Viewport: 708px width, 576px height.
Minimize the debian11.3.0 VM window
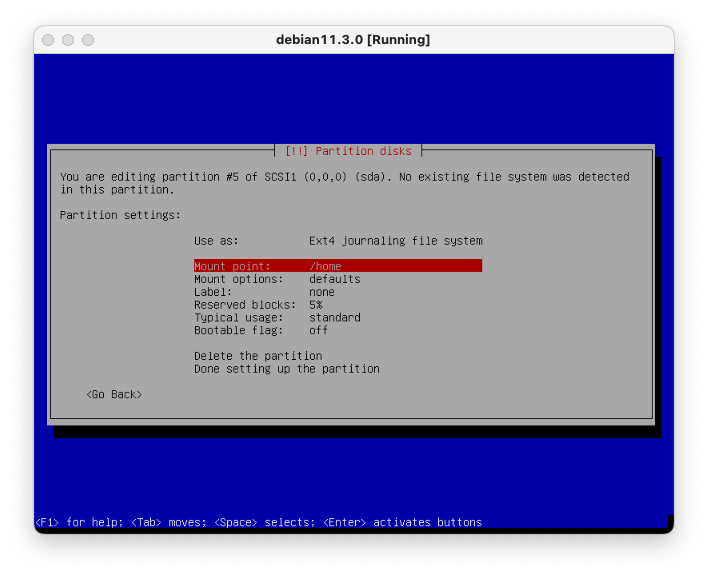(x=67, y=40)
